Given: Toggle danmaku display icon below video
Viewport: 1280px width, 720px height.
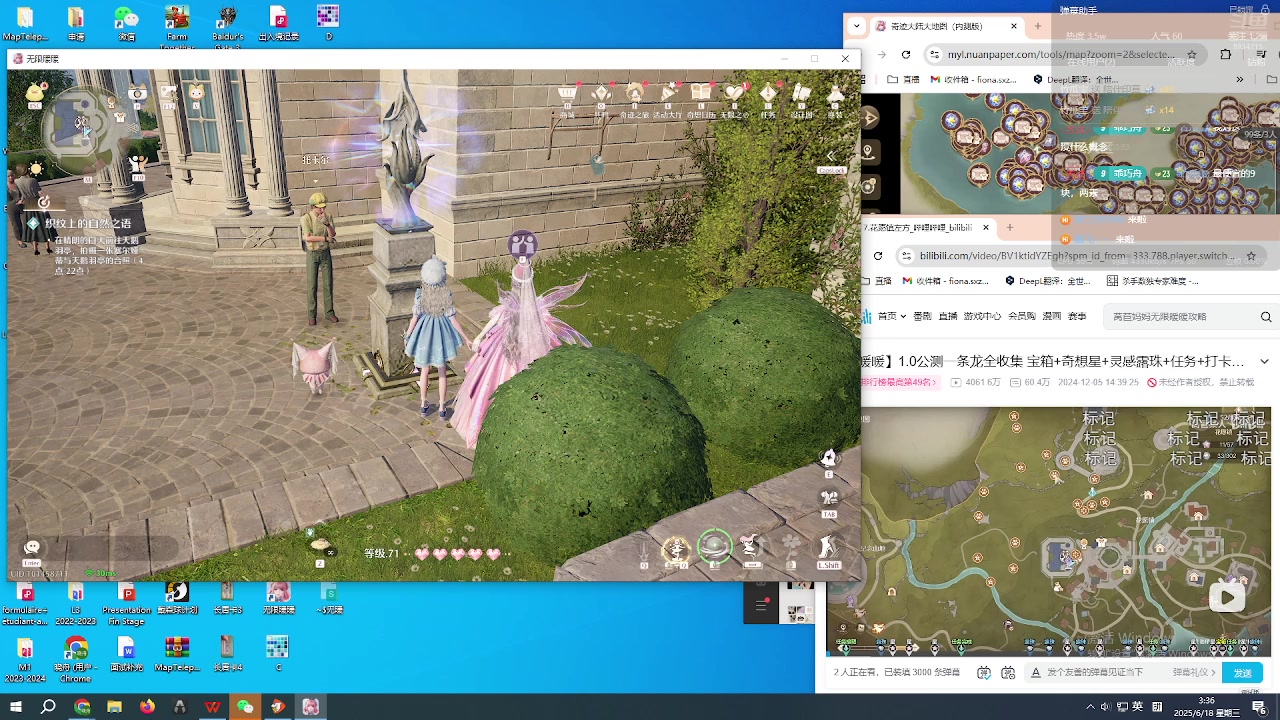Looking at the screenshot, I should pyautogui.click(x=984, y=673).
